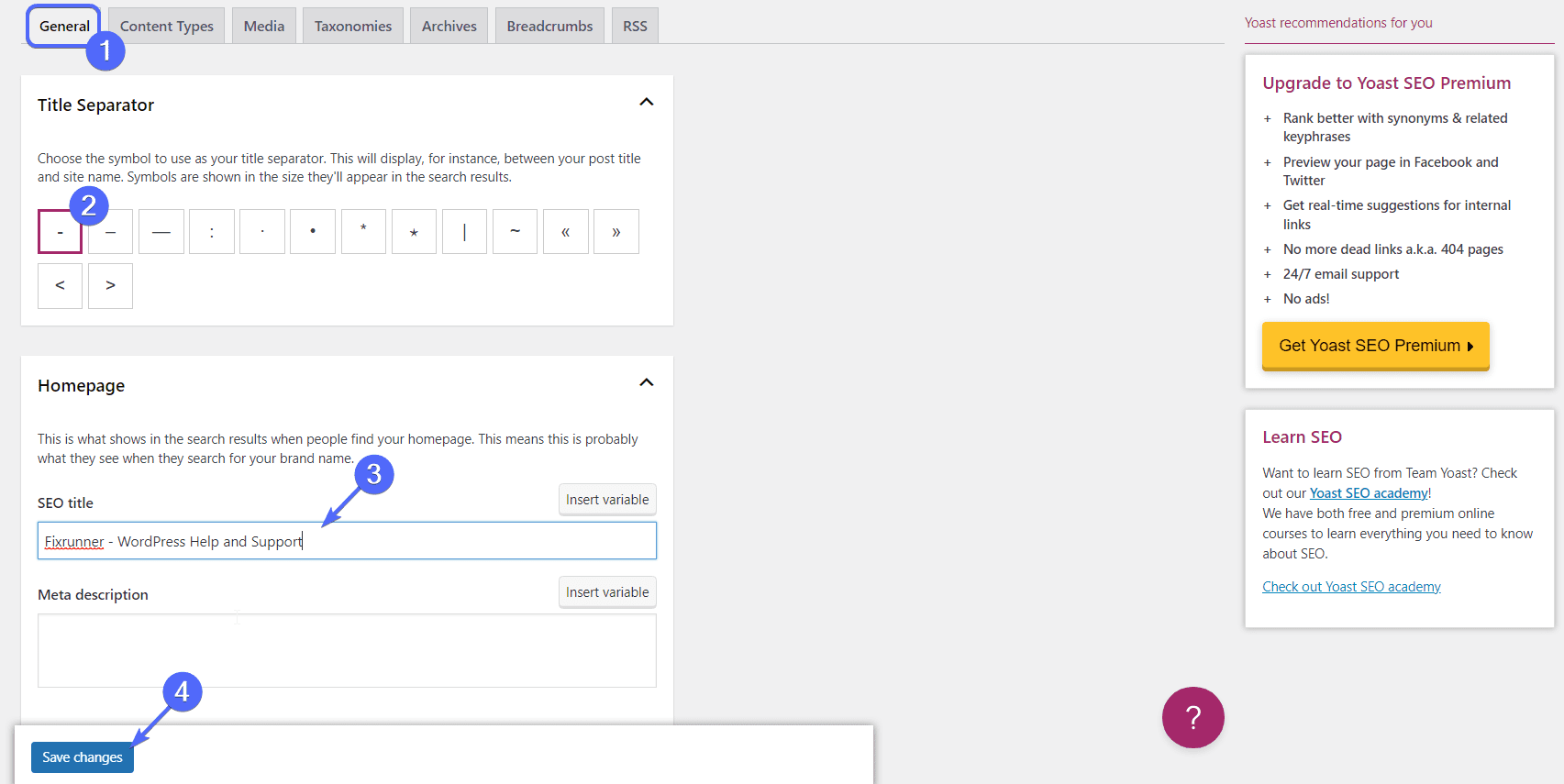Choose the tilde separator
This screenshot has width=1564, height=784.
coord(516,232)
